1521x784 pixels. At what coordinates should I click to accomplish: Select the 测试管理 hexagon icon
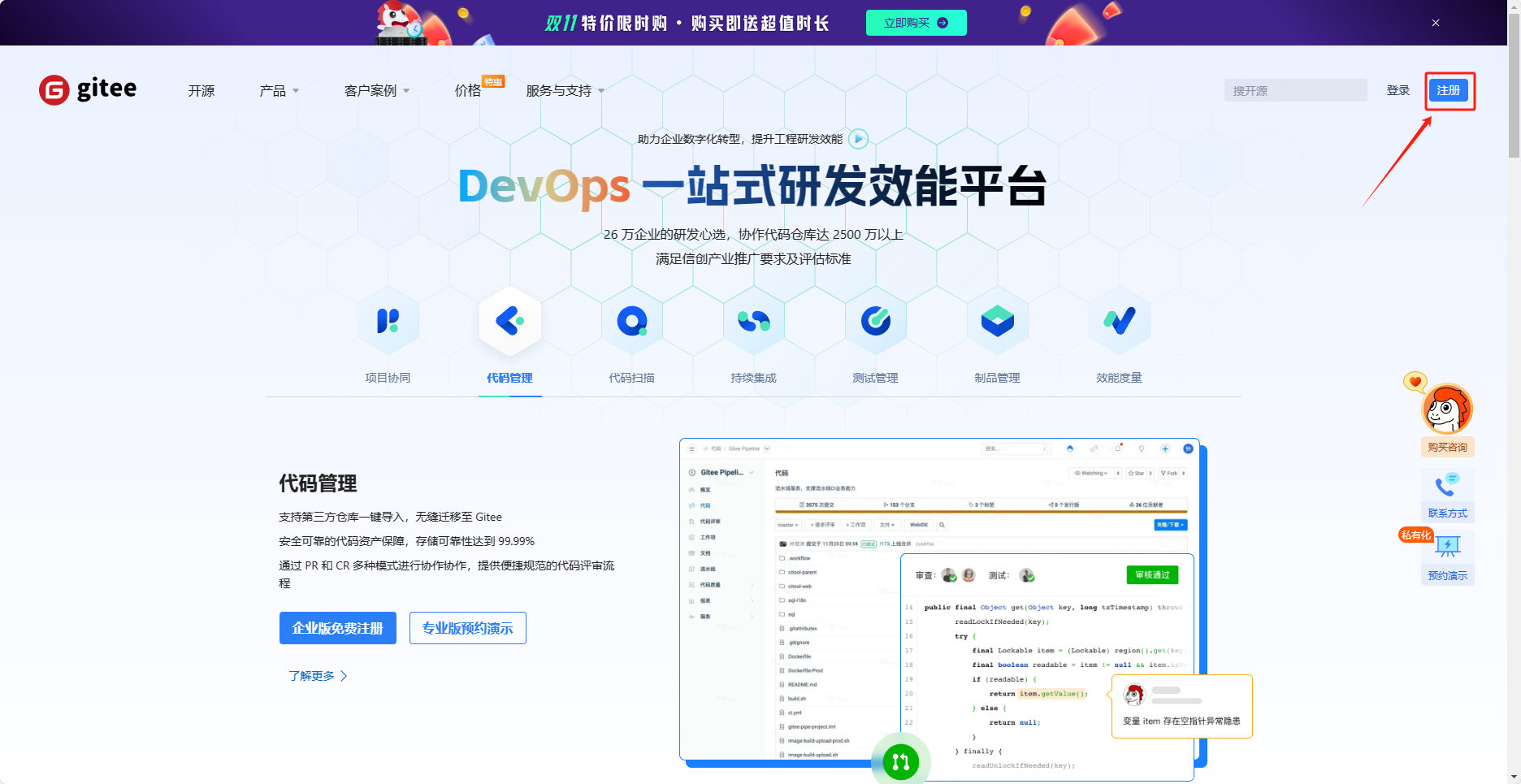(x=876, y=322)
